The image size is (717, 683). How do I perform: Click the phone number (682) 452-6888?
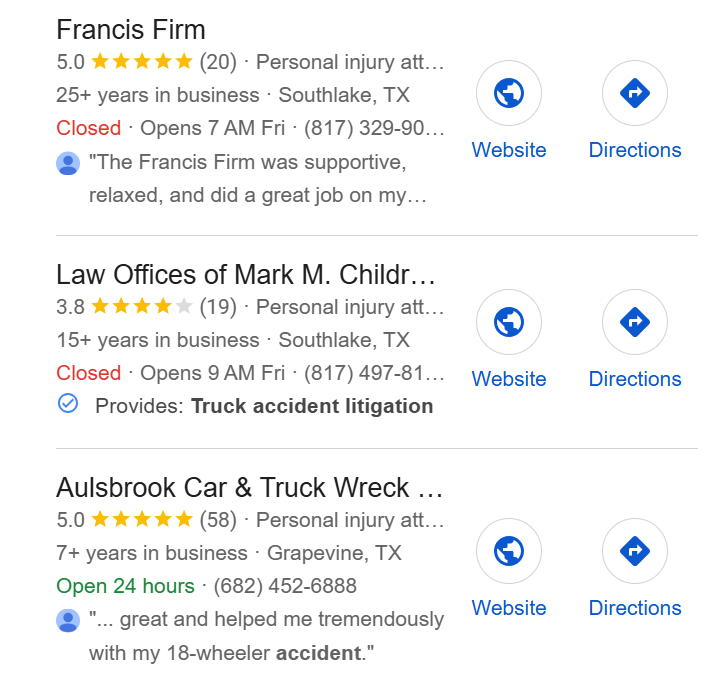click(x=285, y=586)
